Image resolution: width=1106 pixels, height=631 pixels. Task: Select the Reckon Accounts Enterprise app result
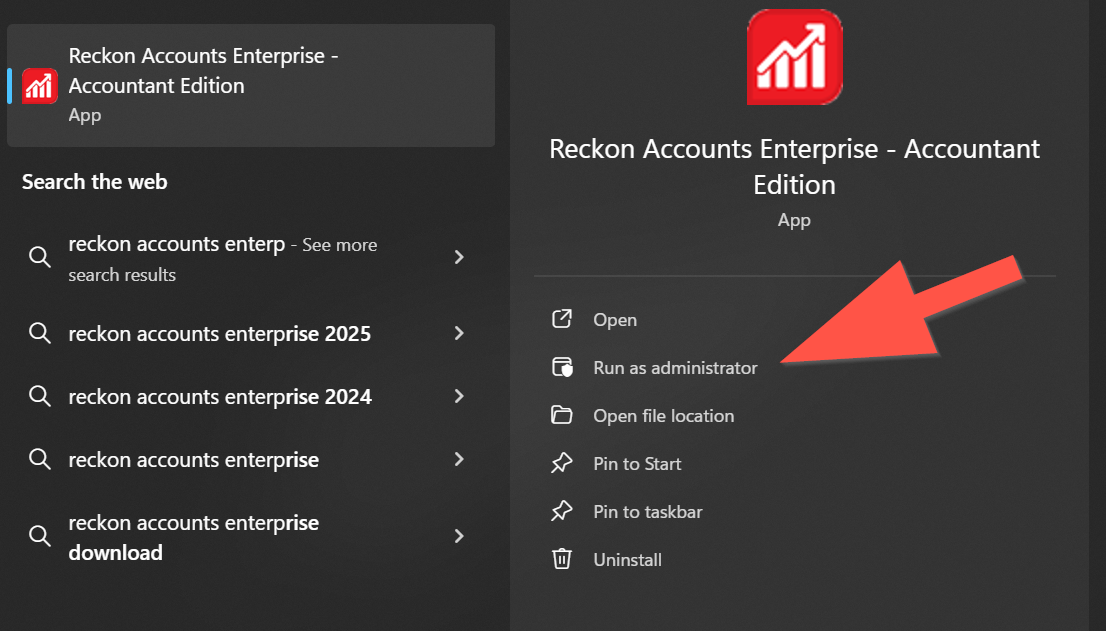[251, 85]
